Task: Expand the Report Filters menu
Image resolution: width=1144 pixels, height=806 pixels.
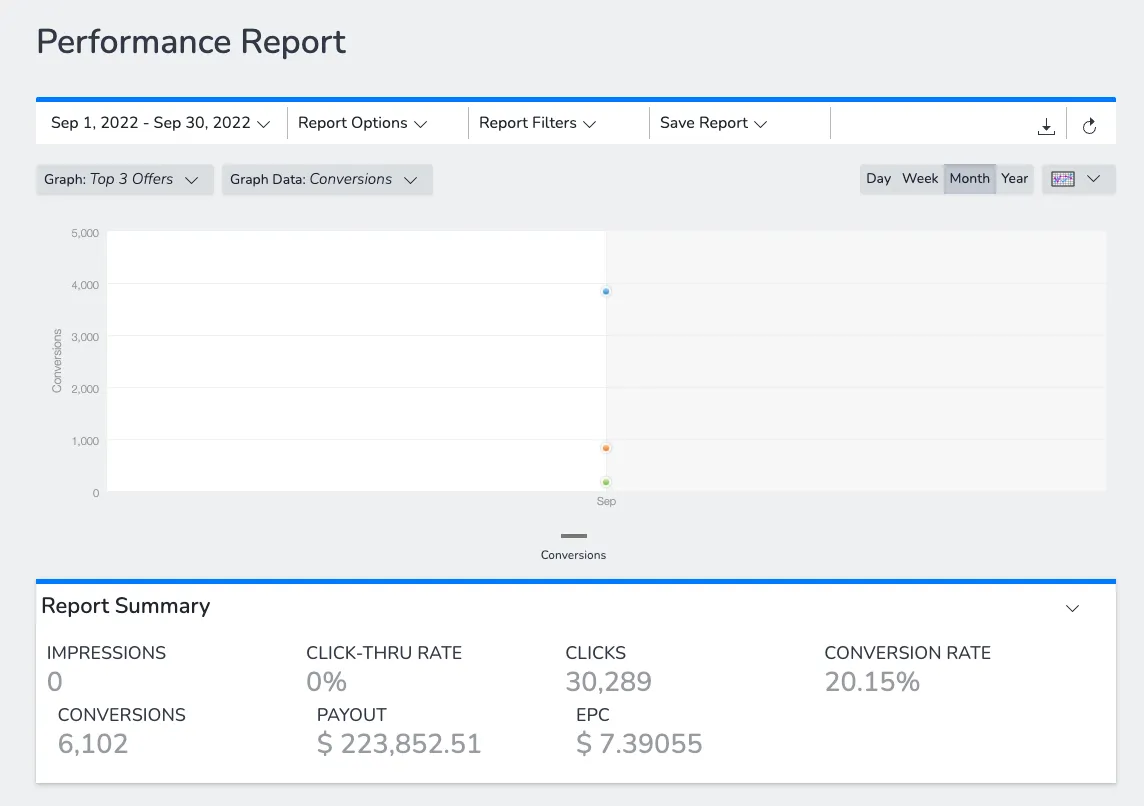Action: click(538, 123)
